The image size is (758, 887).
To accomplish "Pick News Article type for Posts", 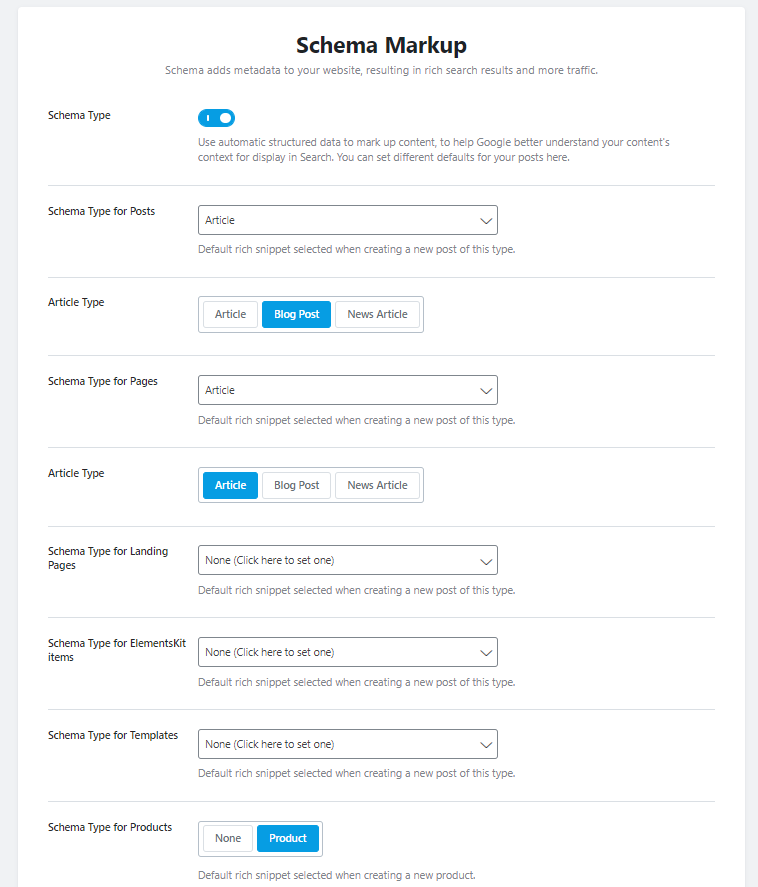I will point(377,314).
